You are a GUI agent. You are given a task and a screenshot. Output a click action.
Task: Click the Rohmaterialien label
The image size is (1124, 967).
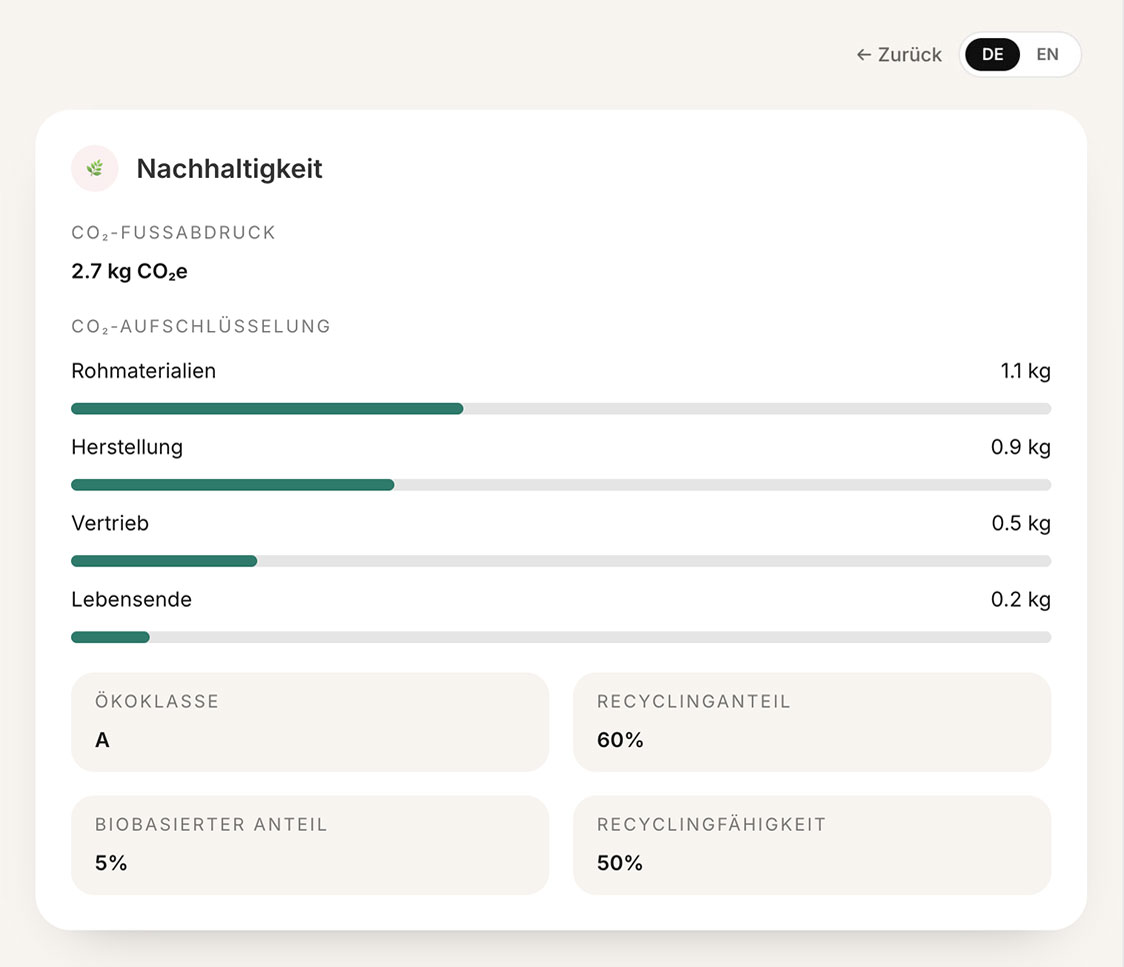[x=143, y=371]
